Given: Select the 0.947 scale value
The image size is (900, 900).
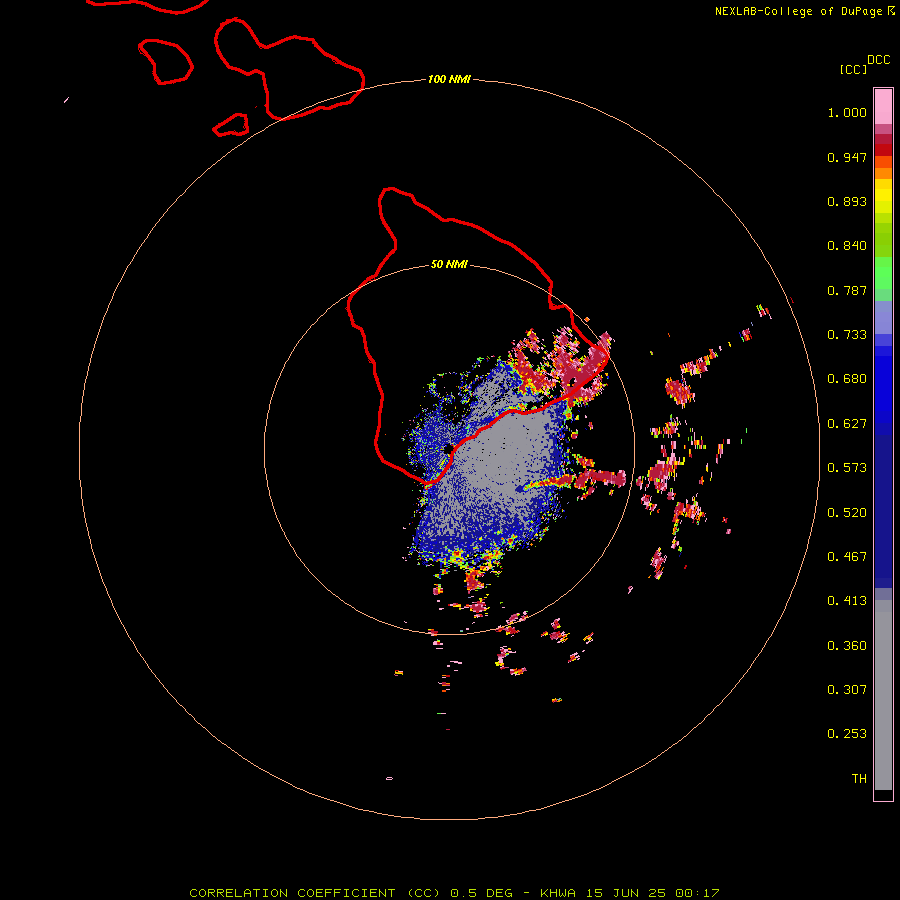Looking at the screenshot, I should pyautogui.click(x=847, y=157).
